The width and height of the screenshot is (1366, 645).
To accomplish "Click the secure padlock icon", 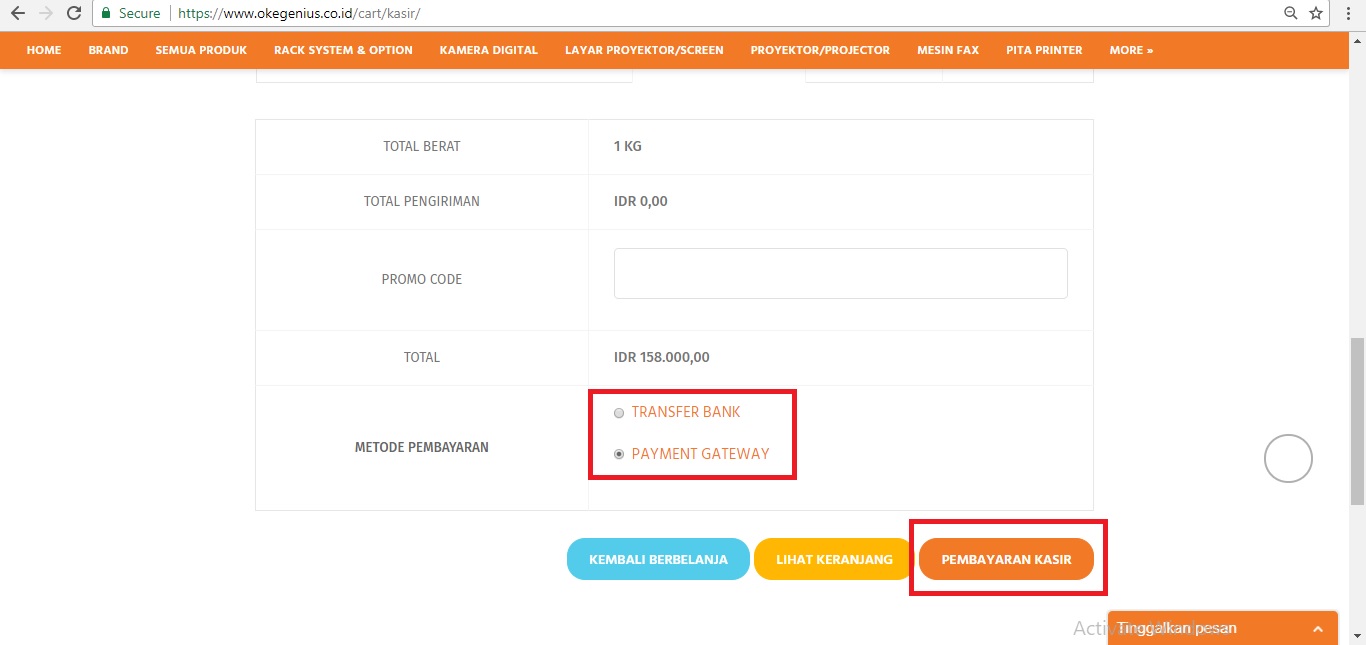I will pyautogui.click(x=106, y=14).
